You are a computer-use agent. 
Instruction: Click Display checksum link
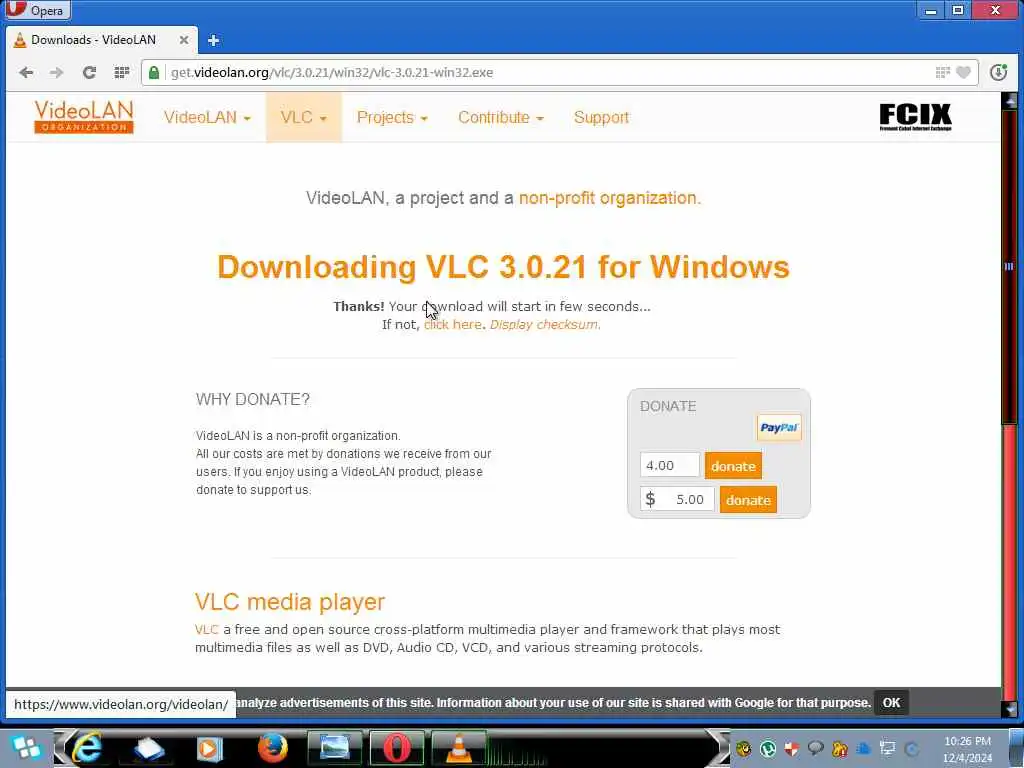pyautogui.click(x=545, y=325)
